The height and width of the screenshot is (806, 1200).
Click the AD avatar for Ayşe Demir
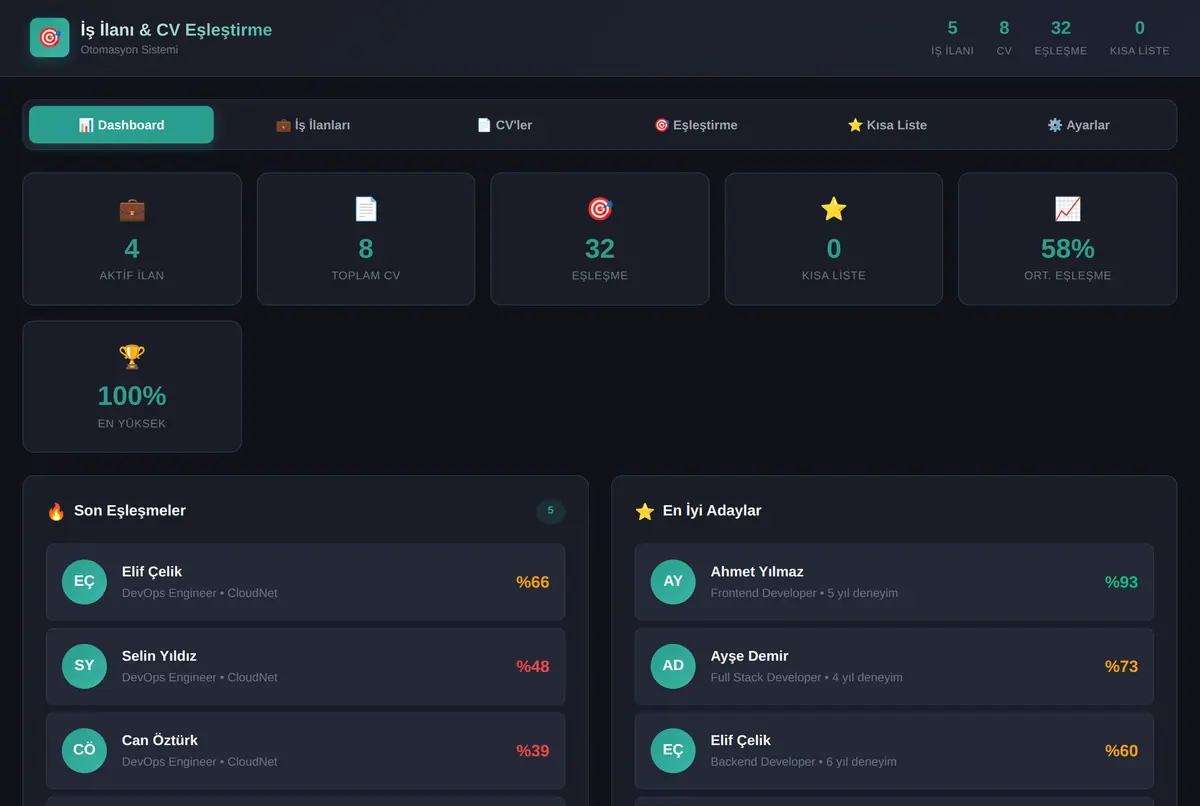(x=673, y=666)
